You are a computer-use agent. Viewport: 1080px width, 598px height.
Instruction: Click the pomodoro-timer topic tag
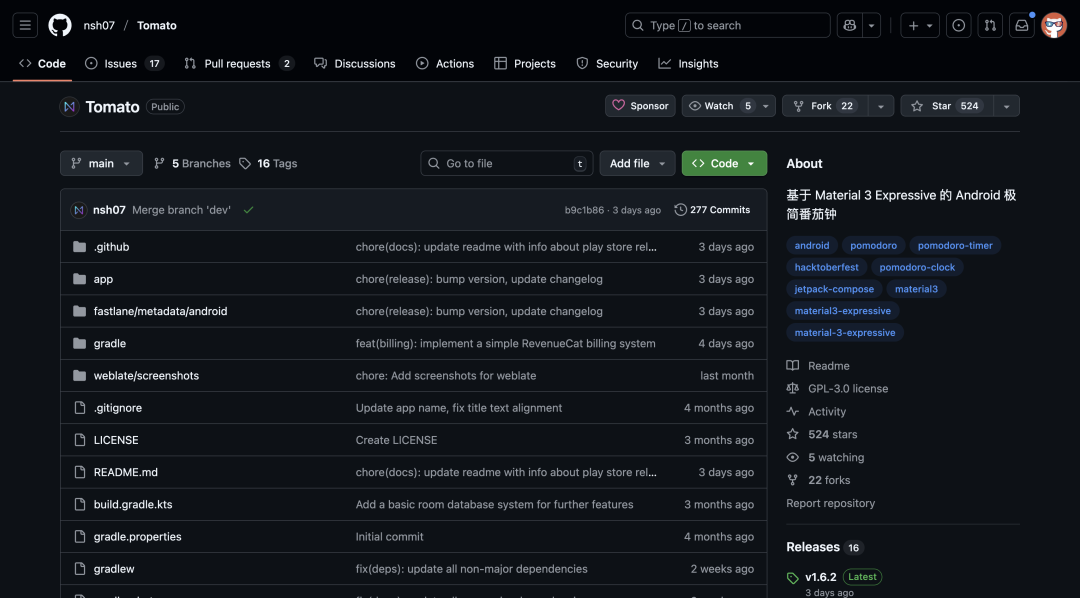pyautogui.click(x=955, y=245)
